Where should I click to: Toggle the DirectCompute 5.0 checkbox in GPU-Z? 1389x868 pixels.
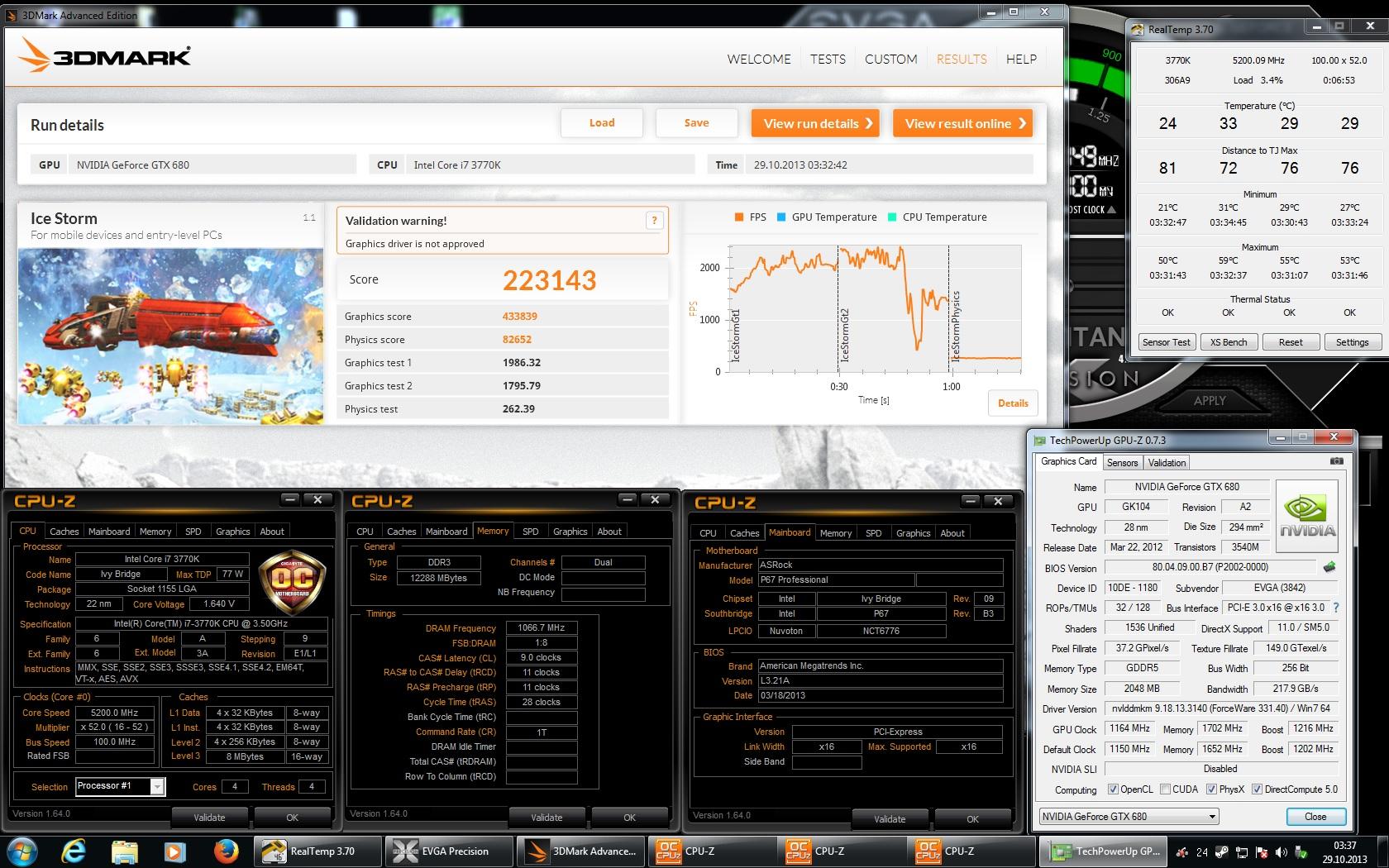tap(1257, 789)
